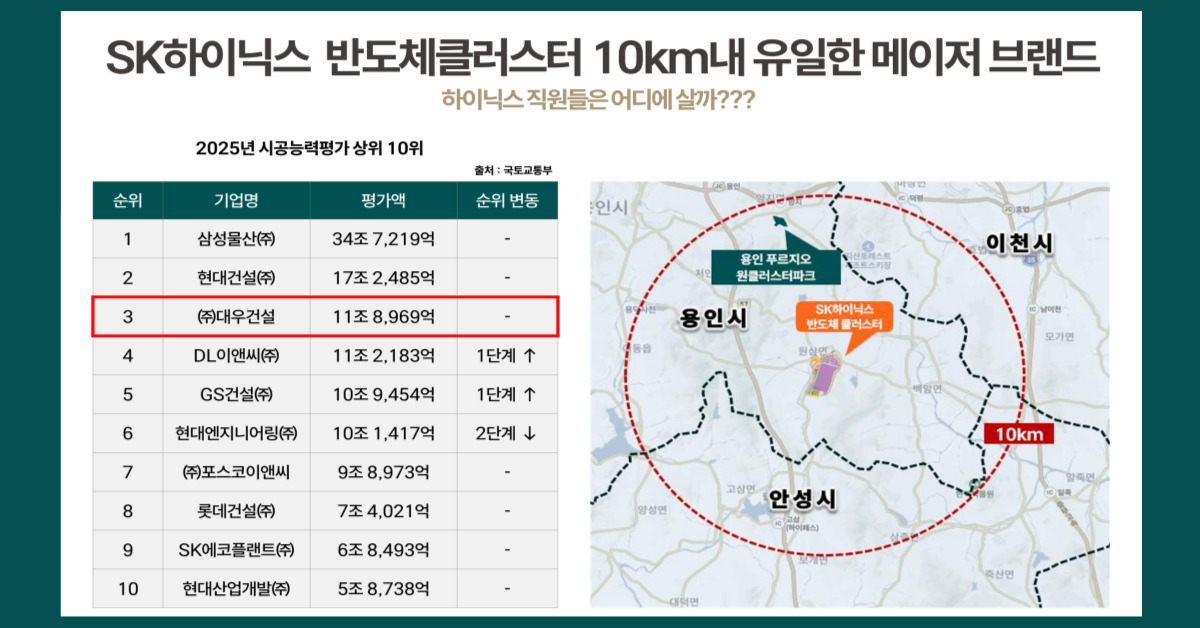This screenshot has height=628, width=1200.
Task: Click the 평가액 column header
Action: tap(383, 200)
